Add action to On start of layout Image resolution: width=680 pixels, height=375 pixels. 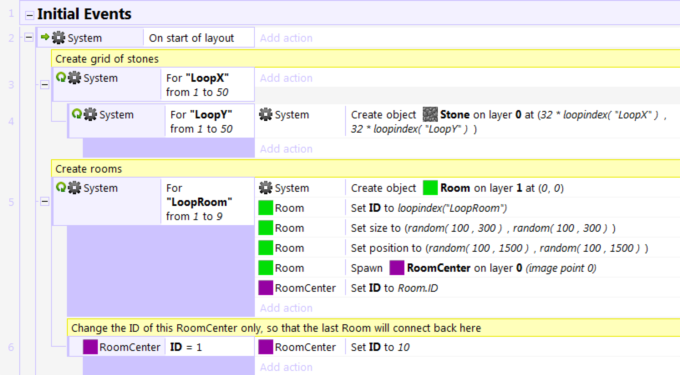286,38
